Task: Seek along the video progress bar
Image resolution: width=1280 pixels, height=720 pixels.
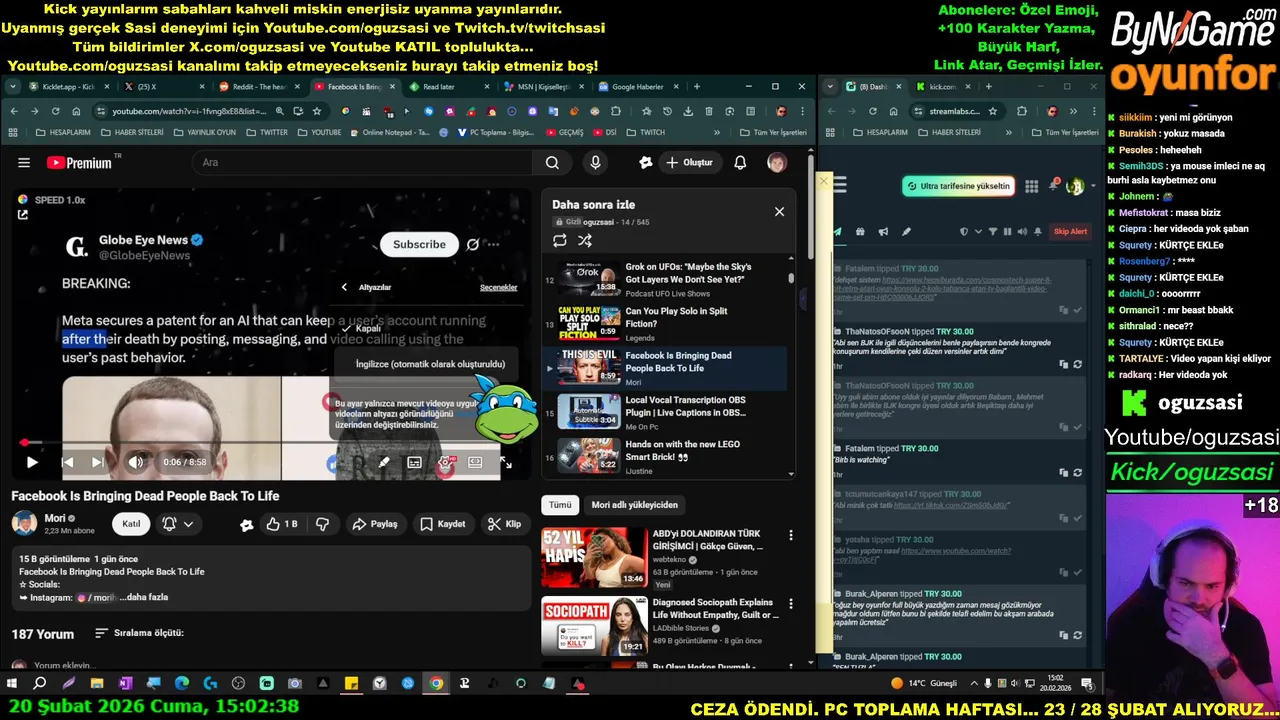Action: click(x=270, y=442)
